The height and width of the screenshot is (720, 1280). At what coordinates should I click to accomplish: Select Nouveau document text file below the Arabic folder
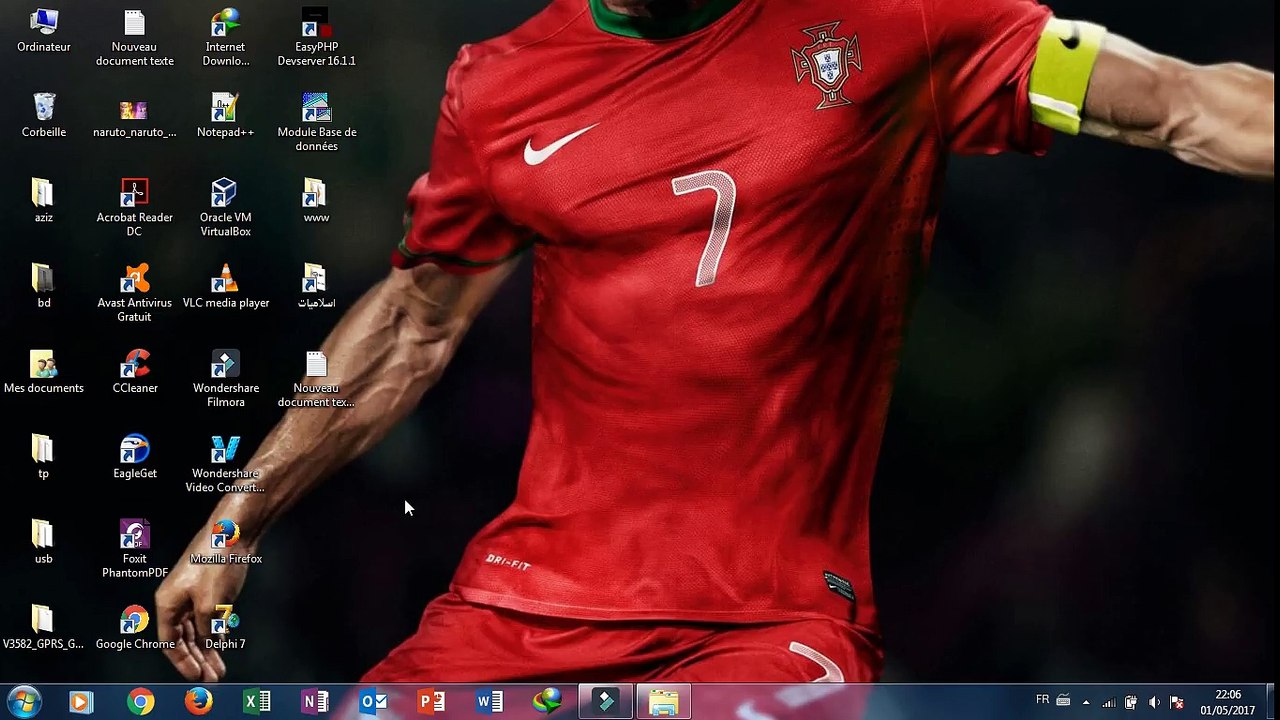point(316,379)
